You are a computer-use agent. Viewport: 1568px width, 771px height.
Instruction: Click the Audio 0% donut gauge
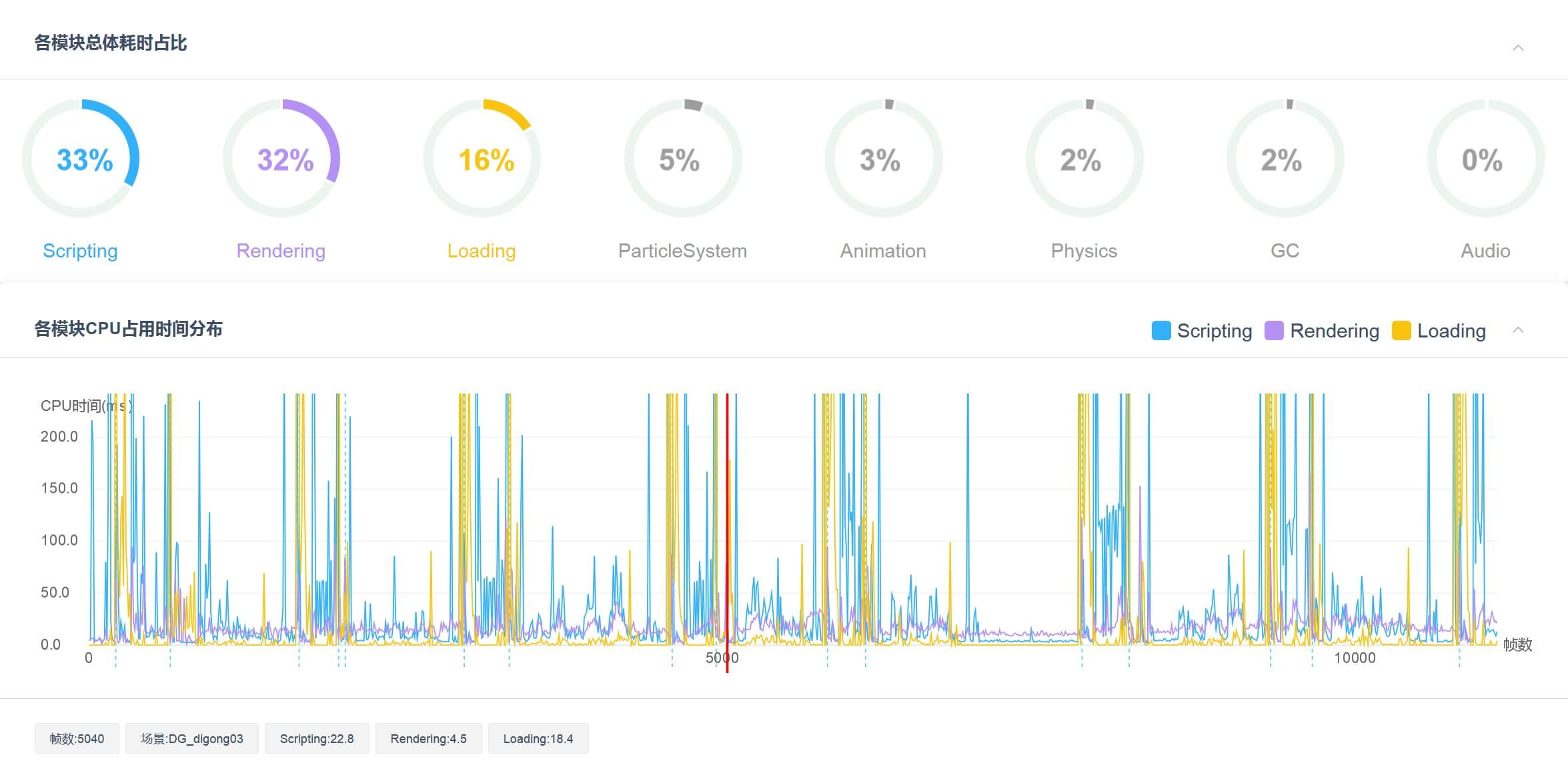(x=1486, y=159)
